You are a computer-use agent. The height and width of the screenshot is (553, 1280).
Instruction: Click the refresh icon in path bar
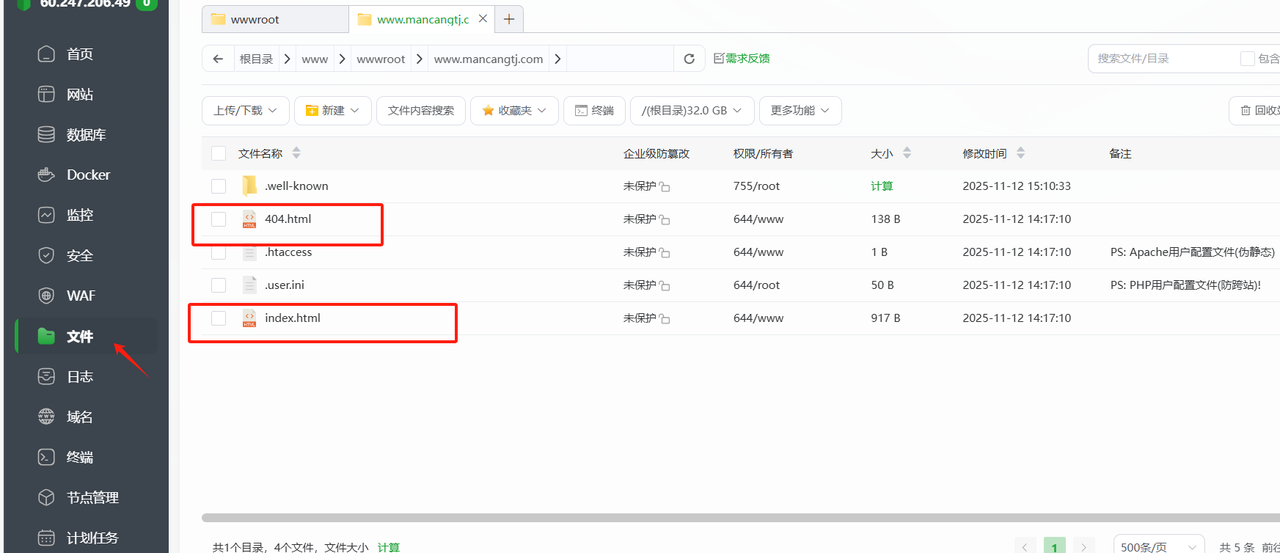point(688,59)
